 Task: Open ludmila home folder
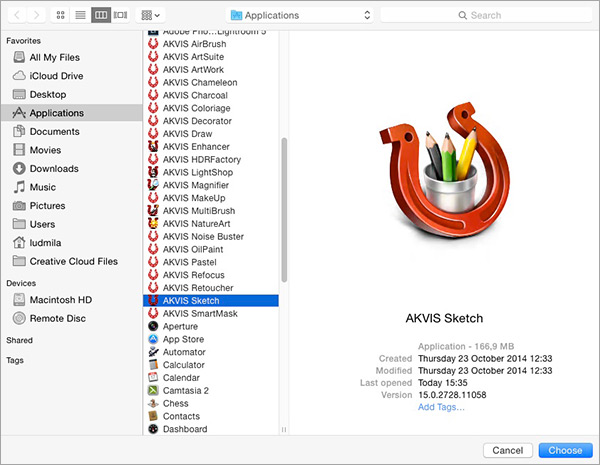pyautogui.click(x=72, y=243)
